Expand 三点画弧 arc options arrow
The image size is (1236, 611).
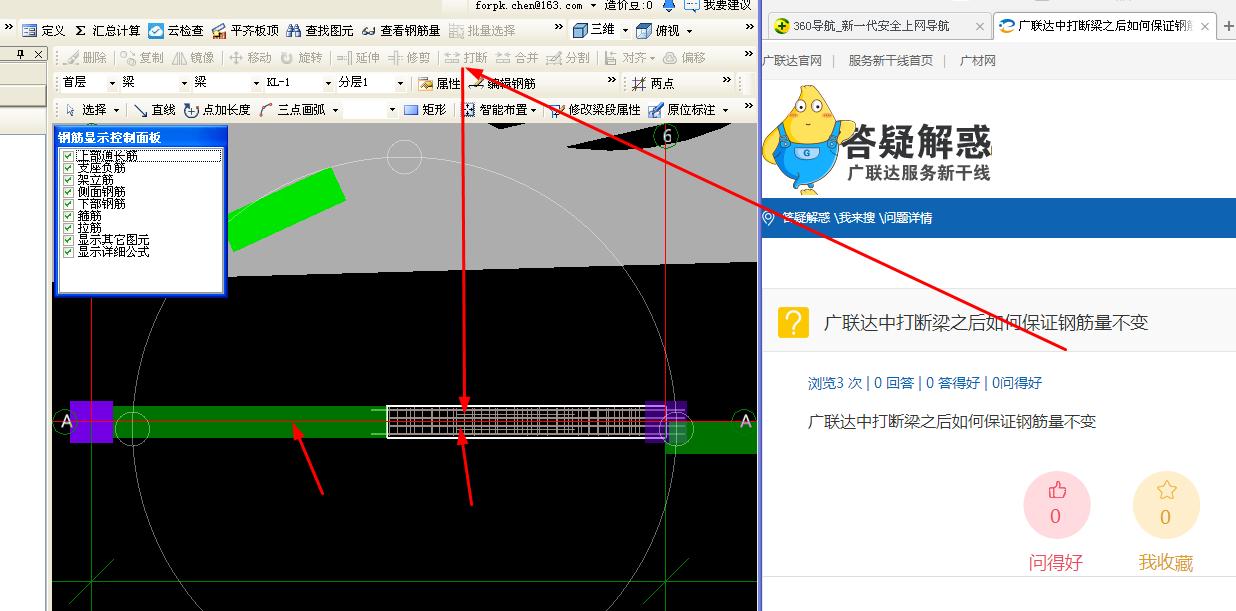[335, 110]
